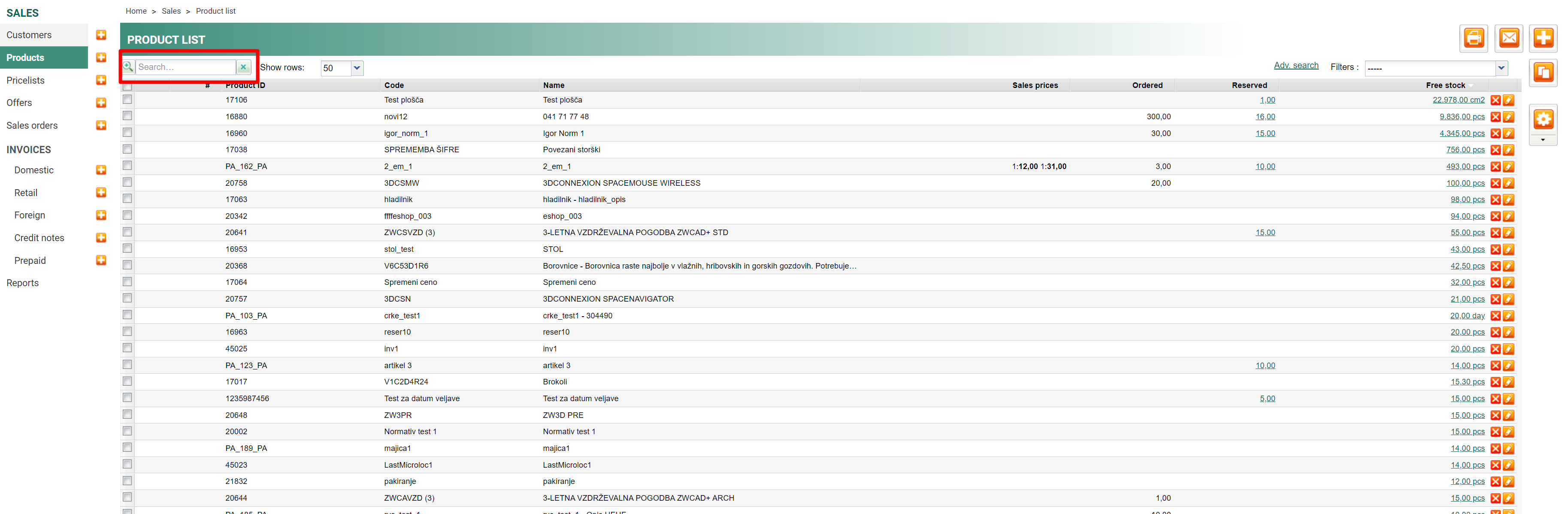Viewport: 1568px width, 514px height.
Task: Click the plus icon next to Customers
Action: point(101,35)
